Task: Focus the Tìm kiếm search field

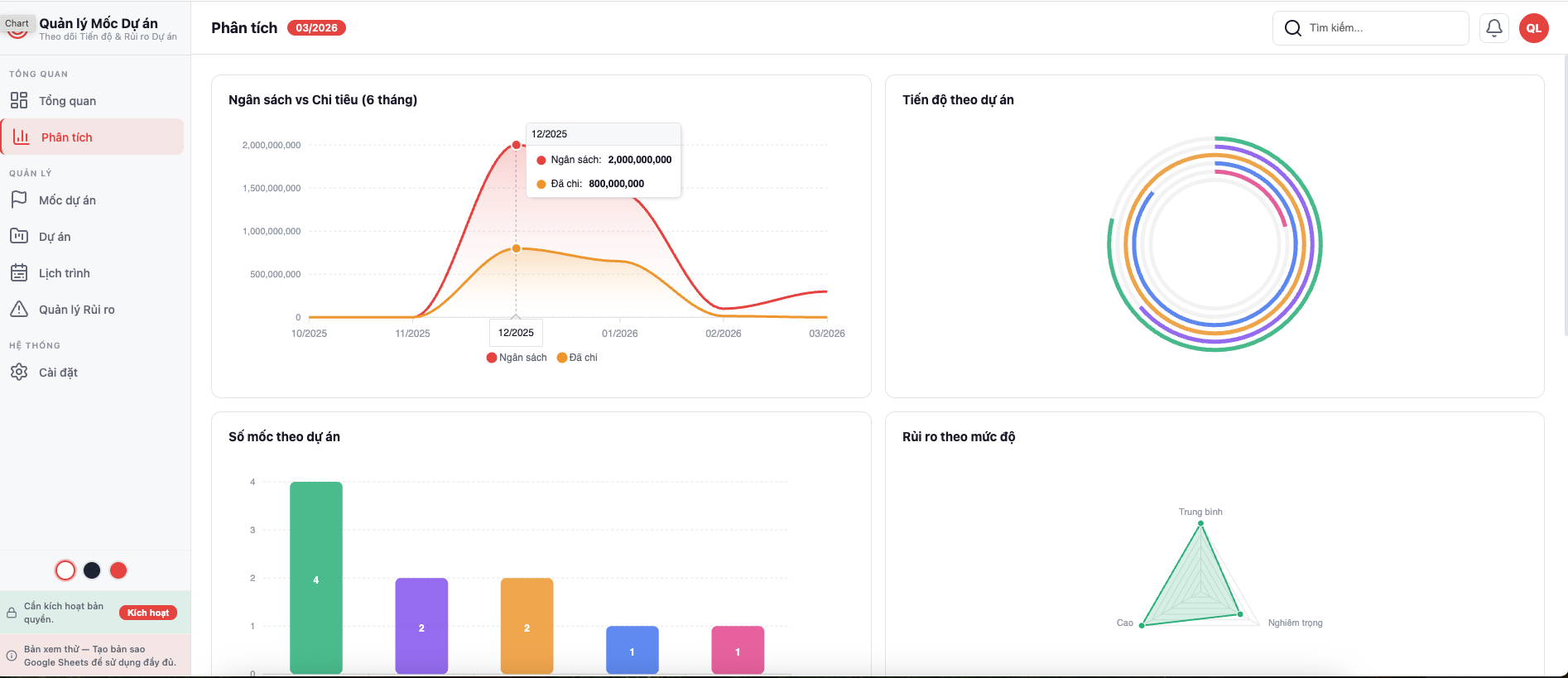Action: click(x=1383, y=28)
